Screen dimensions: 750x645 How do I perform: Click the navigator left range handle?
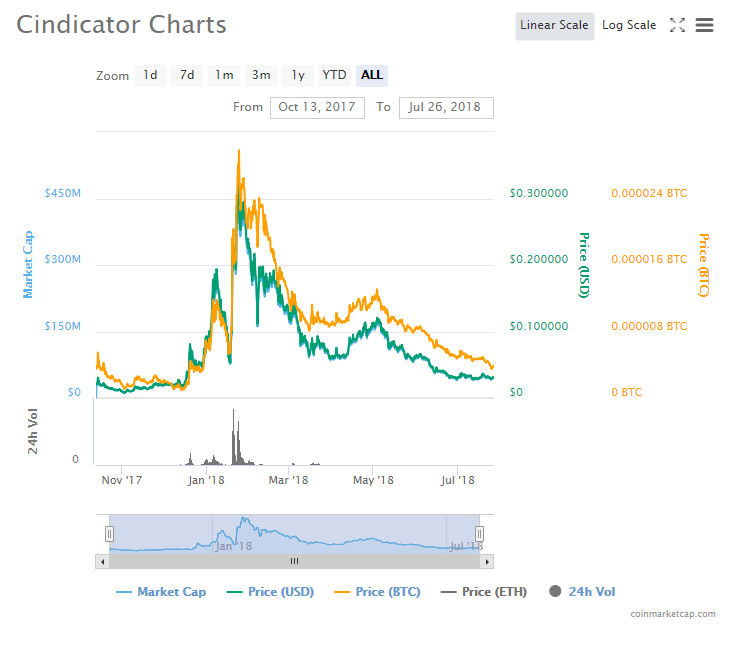110,534
